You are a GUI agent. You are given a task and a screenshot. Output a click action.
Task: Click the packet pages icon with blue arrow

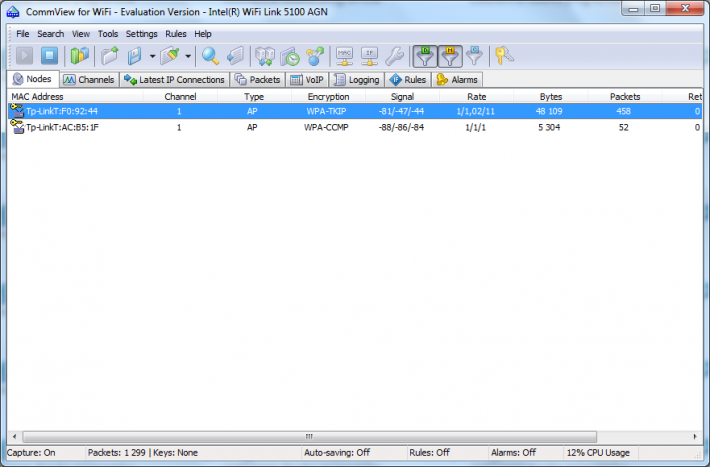coord(235,56)
